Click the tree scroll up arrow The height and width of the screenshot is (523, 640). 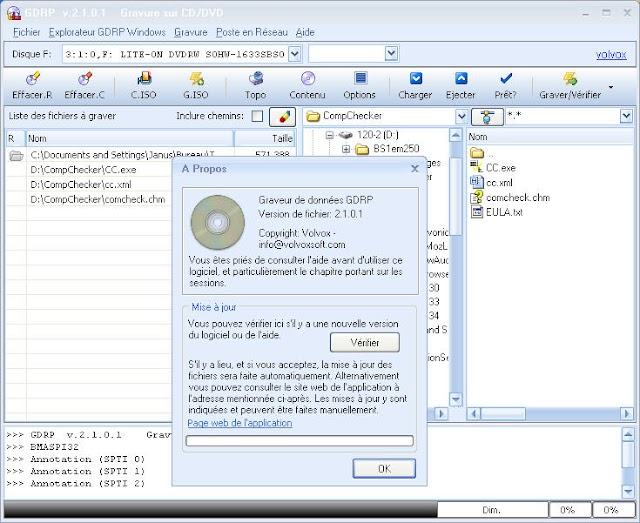point(456,135)
